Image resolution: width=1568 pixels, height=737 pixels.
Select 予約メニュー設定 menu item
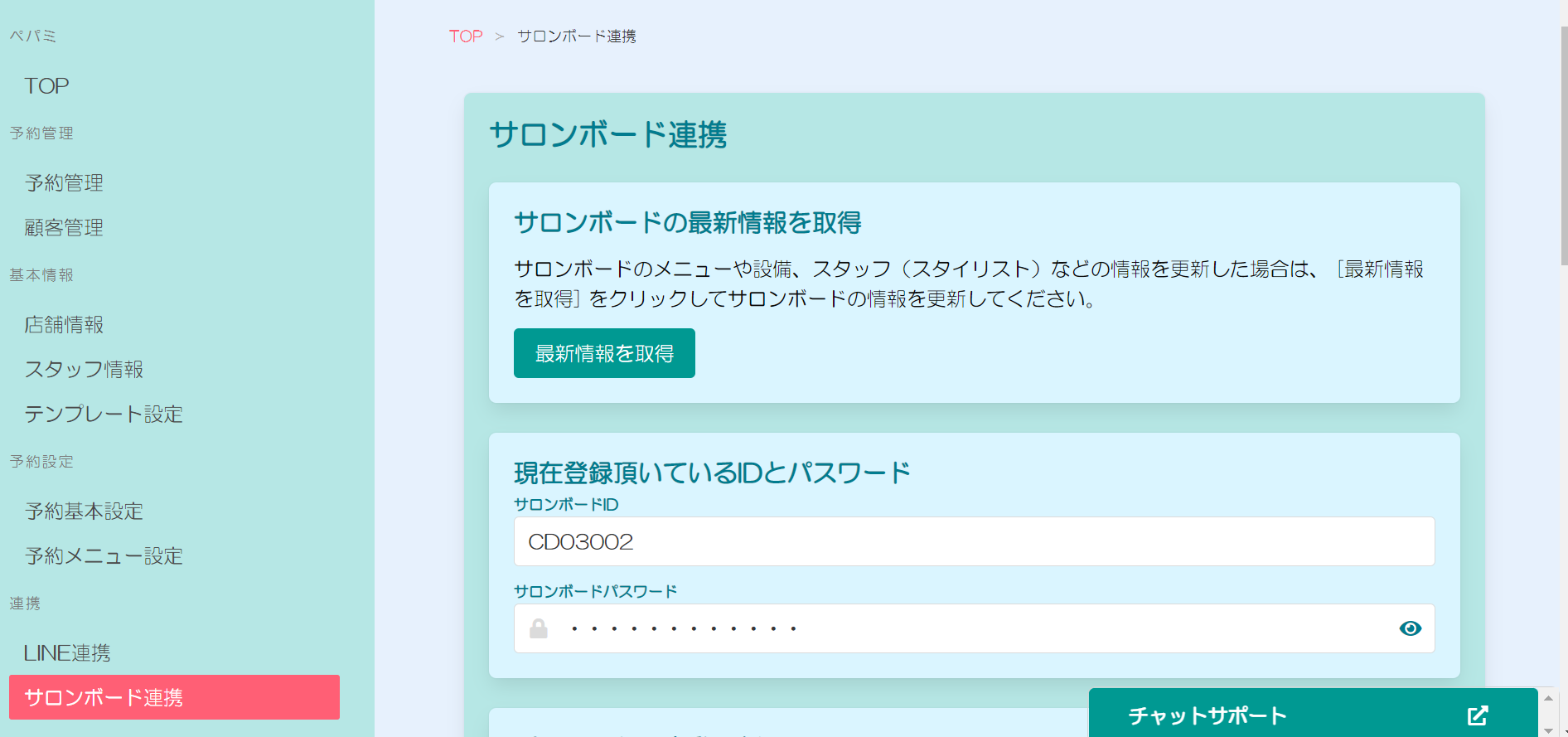[104, 556]
